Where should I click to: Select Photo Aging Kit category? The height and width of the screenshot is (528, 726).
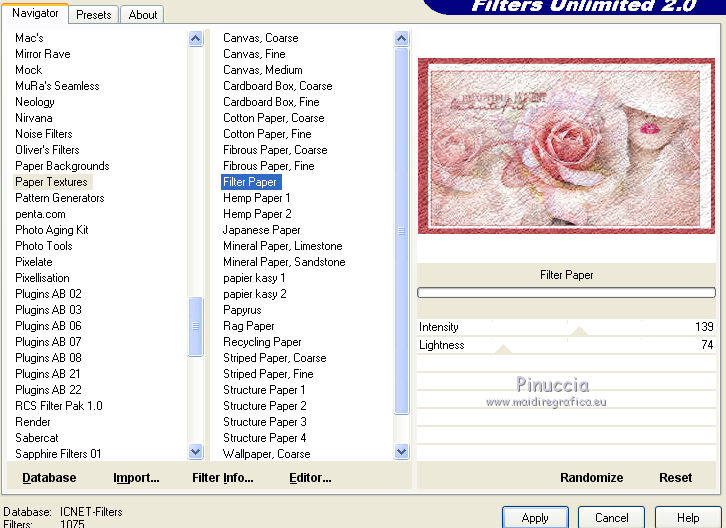click(51, 230)
